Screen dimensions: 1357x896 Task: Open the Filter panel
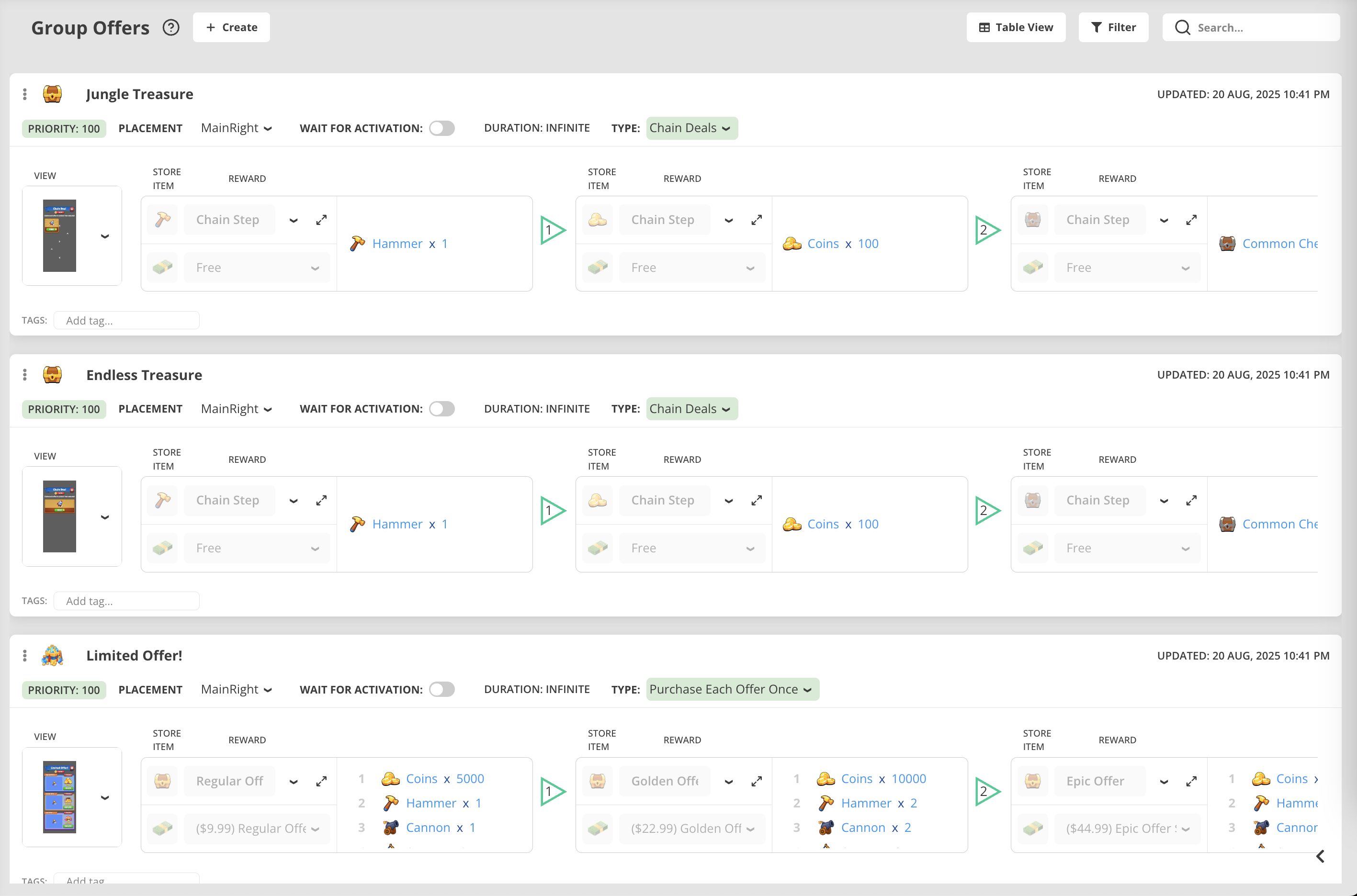tap(1112, 27)
